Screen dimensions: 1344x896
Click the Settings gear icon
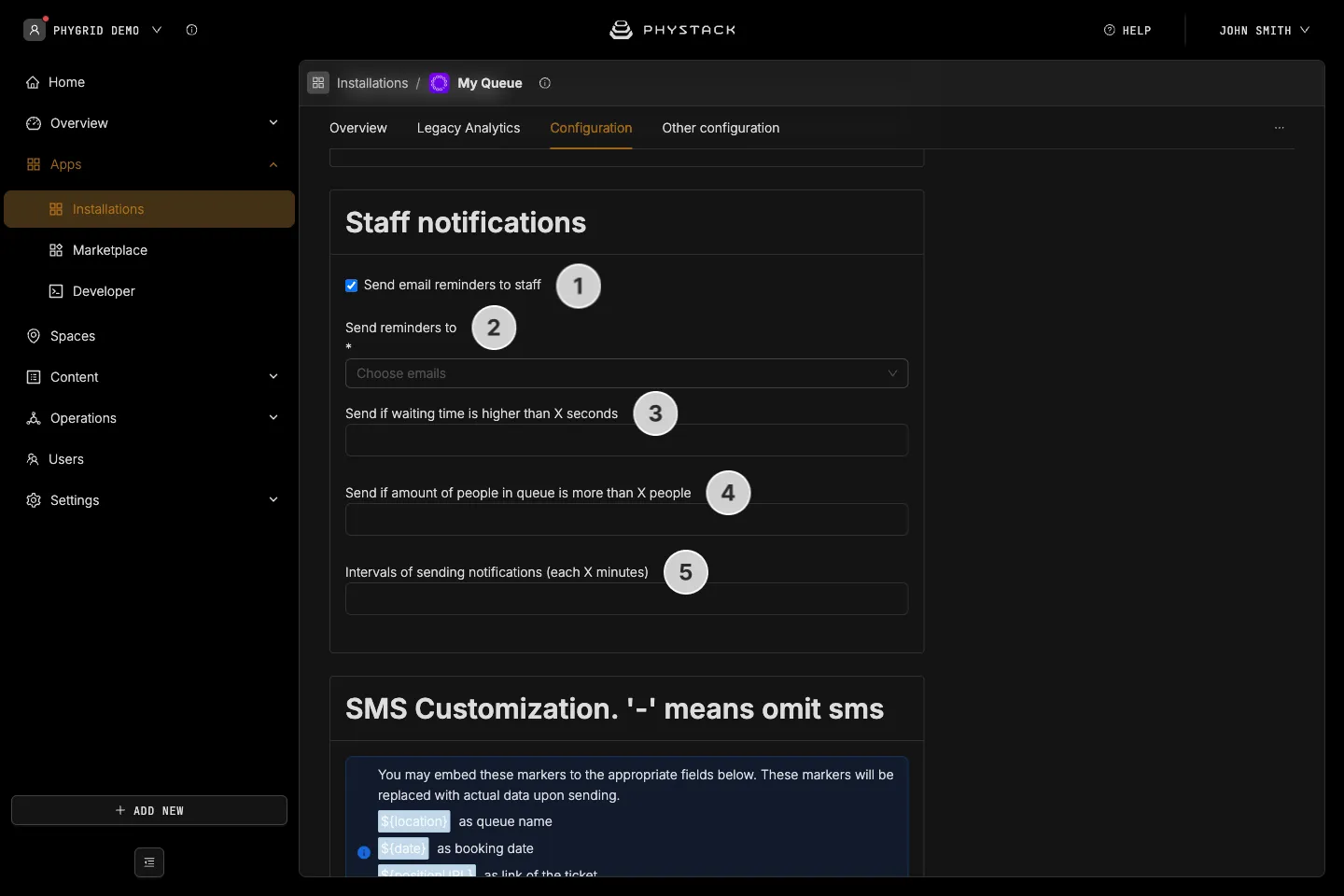coord(34,500)
